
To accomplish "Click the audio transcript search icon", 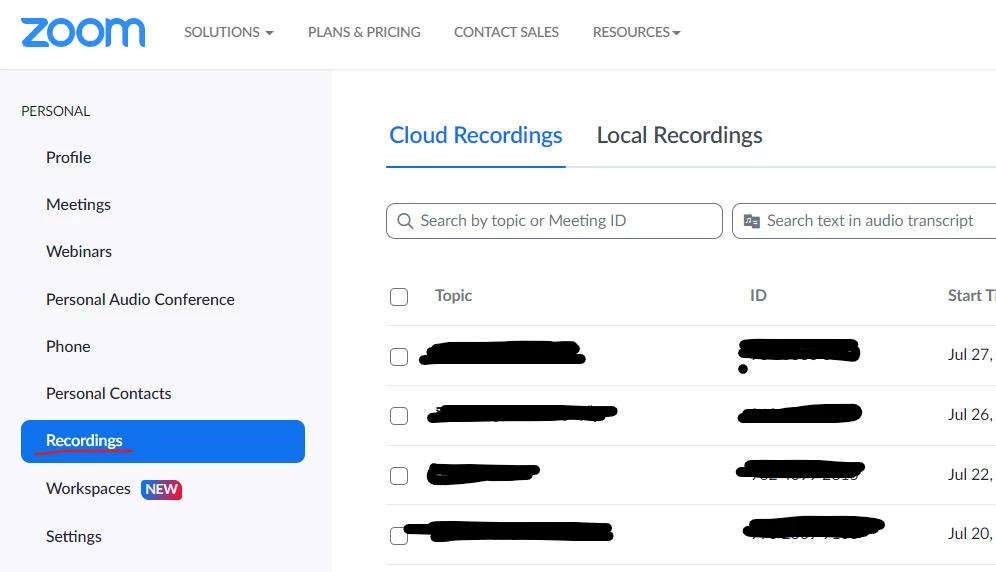I will [x=751, y=221].
